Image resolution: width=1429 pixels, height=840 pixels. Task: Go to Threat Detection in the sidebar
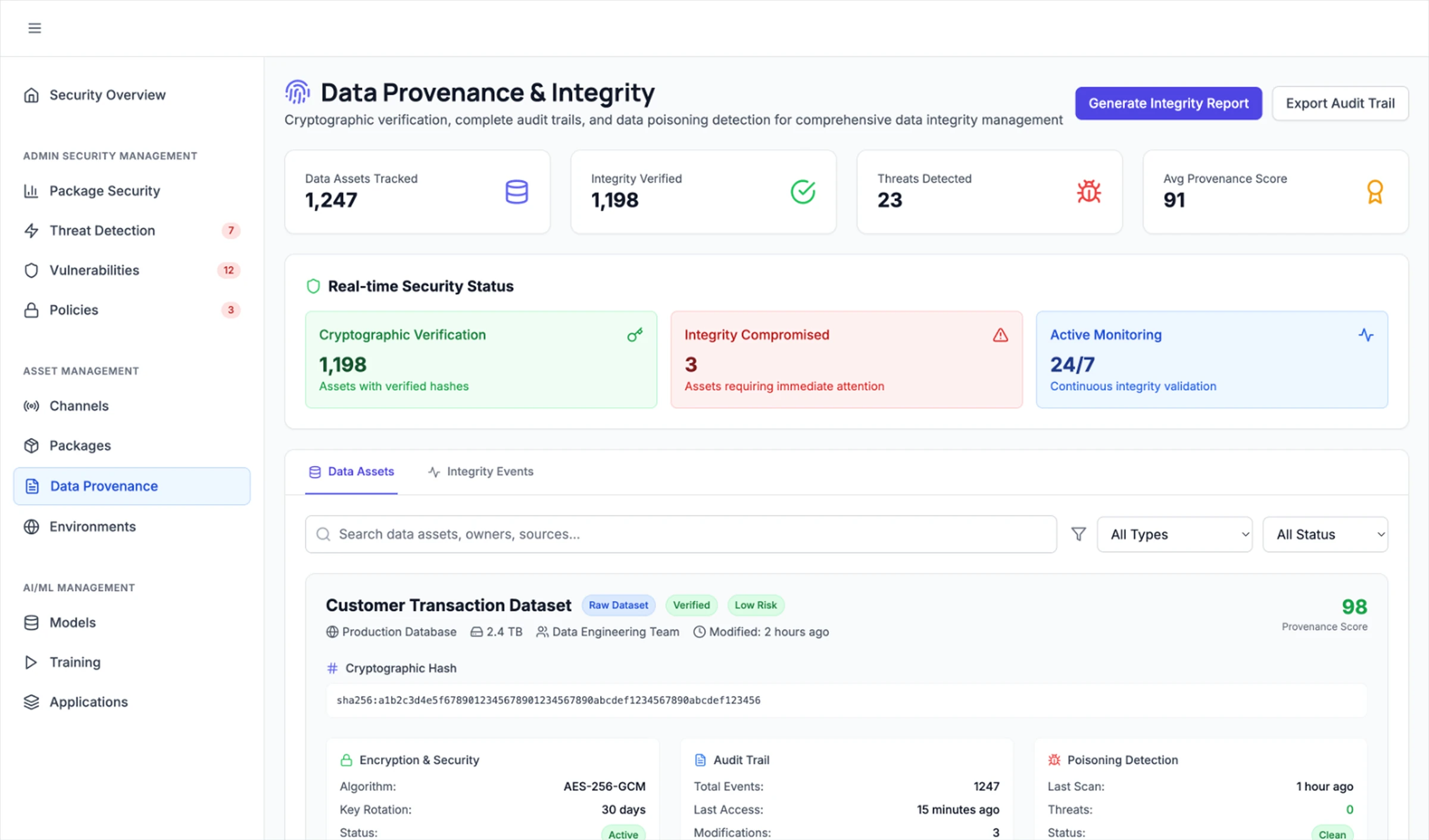[132, 230]
